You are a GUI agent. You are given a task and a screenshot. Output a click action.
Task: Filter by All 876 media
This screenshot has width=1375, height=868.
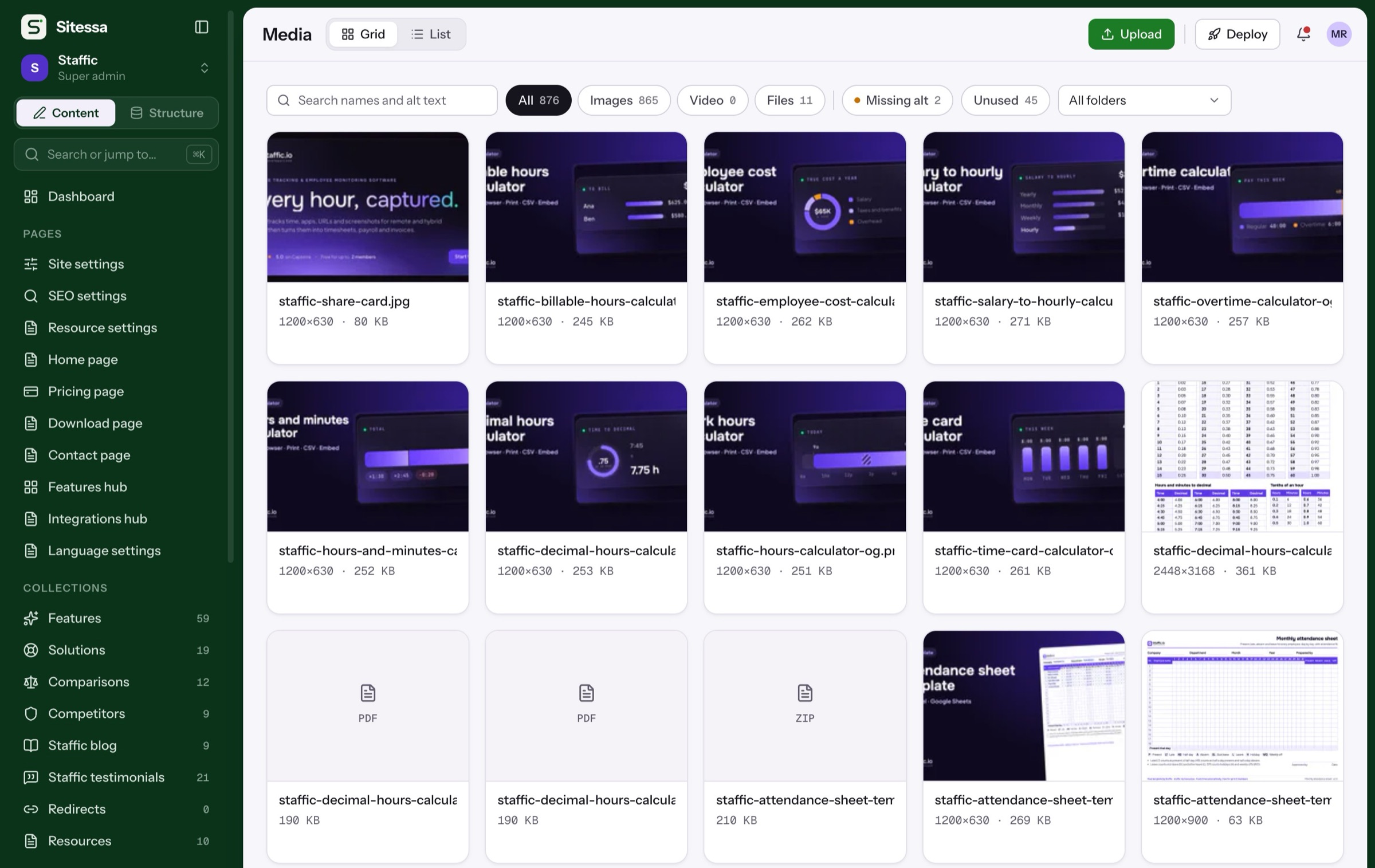click(x=538, y=100)
